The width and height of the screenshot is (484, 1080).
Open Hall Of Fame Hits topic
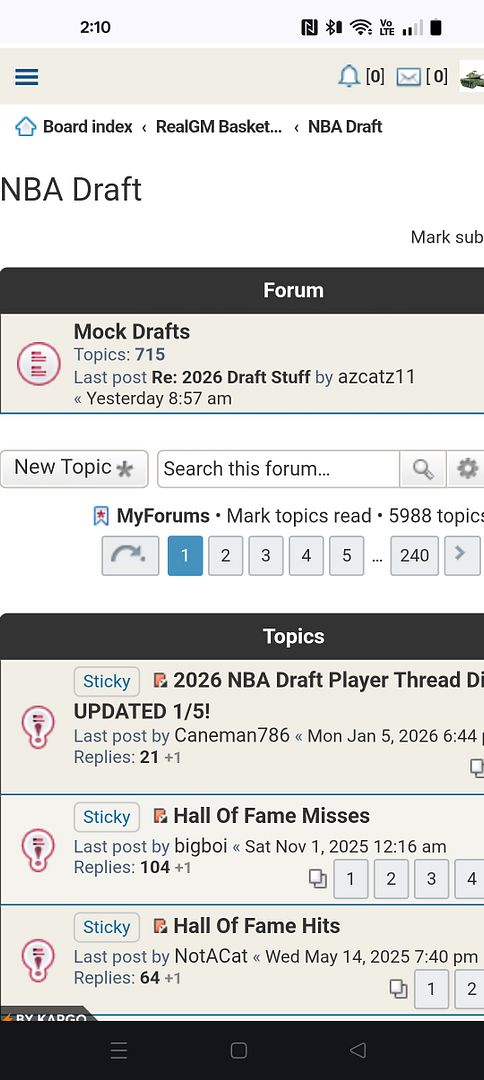tap(257, 926)
